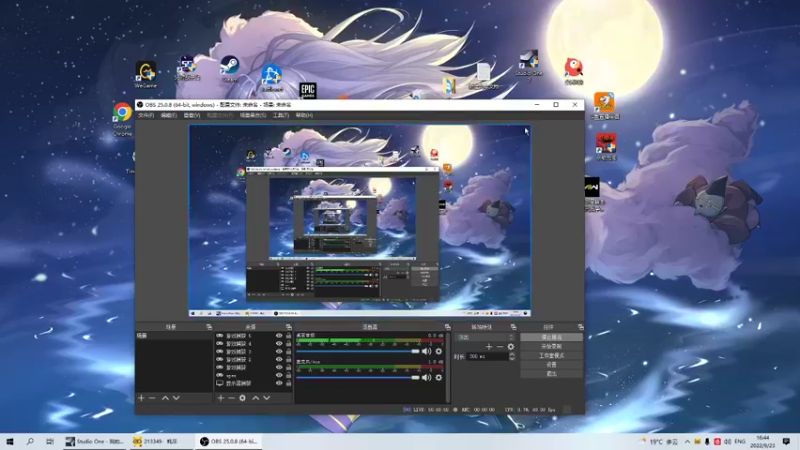Open the scene transition type dropdown
Image resolution: width=800 pixels, height=450 pixels.
485,337
